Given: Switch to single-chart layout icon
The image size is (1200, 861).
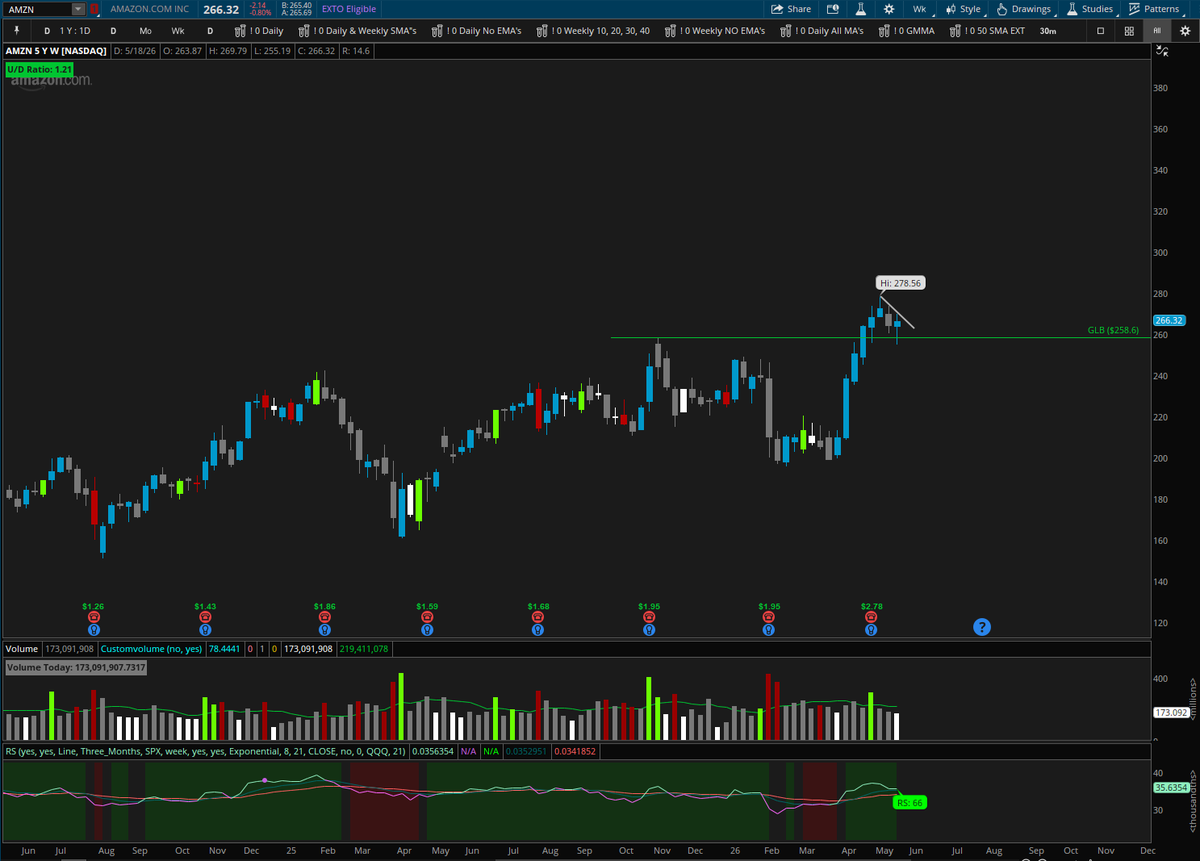Looking at the screenshot, I should [x=1101, y=31].
